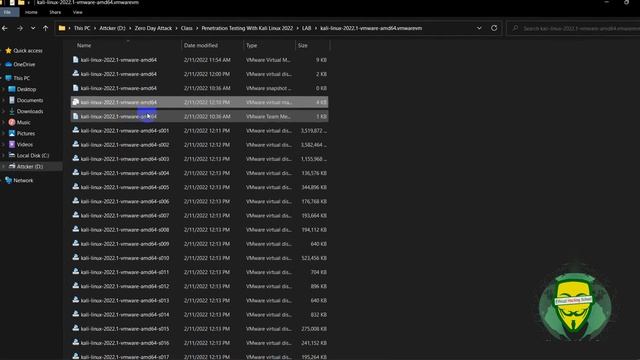
Task: Click icon of the 0 KB snapshot file
Action: tap(76, 88)
